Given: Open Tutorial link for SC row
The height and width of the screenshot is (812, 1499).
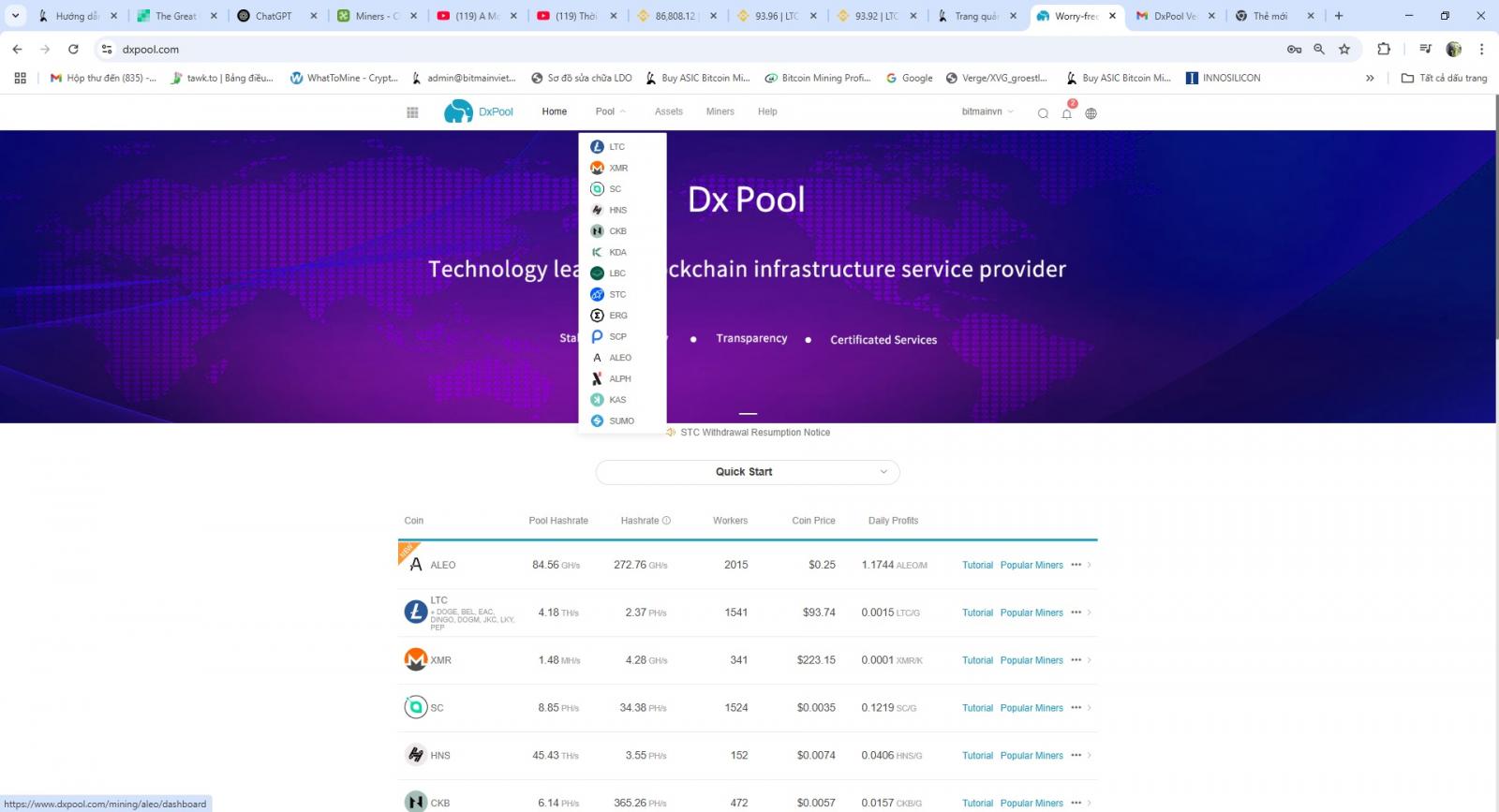Looking at the screenshot, I should click(977, 708).
